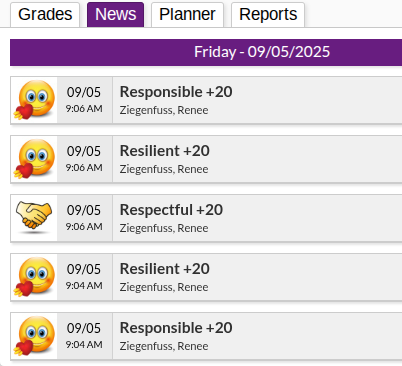Viewport: 402px width, 366px height.
Task: Click the handshake icon for Respectful entry
Action: click(x=34, y=216)
